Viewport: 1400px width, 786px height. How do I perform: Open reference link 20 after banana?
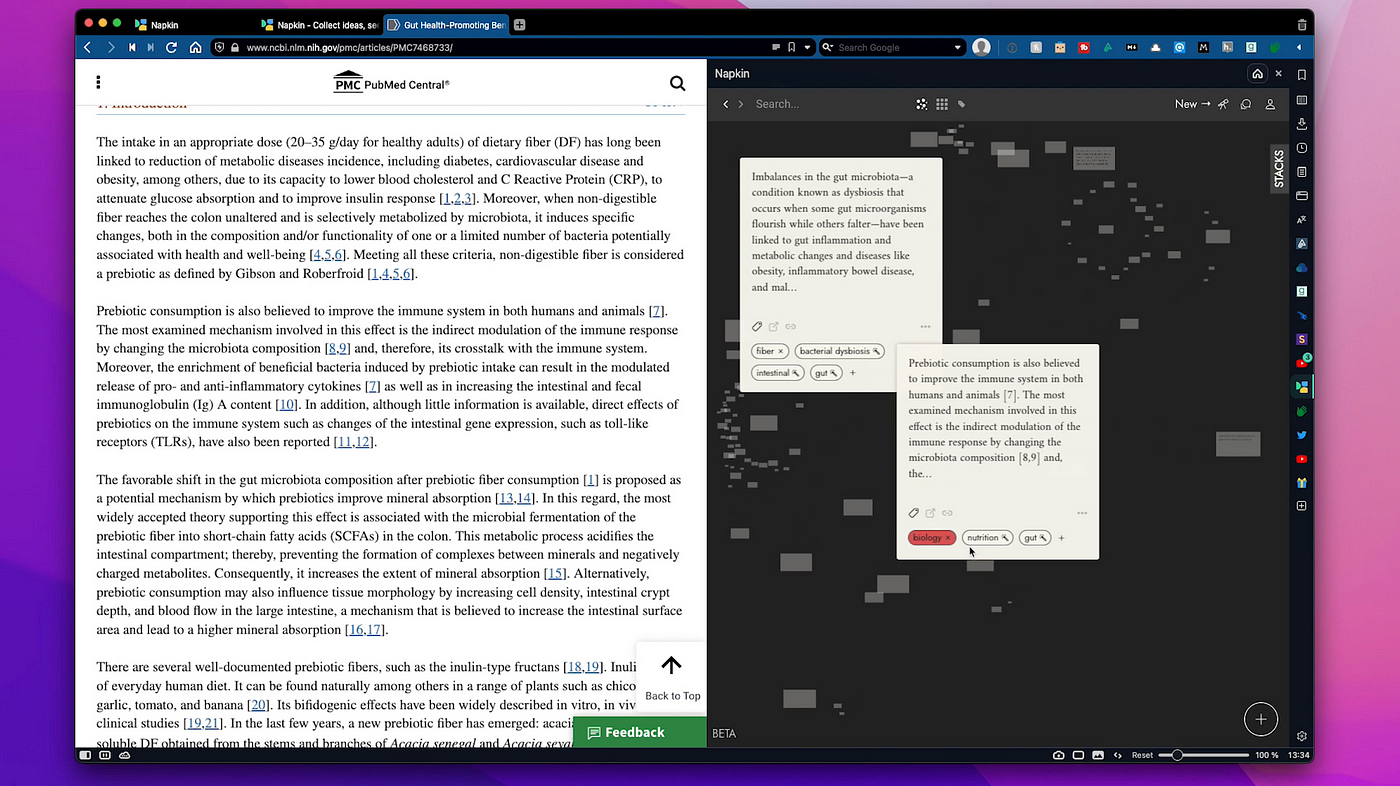click(258, 704)
